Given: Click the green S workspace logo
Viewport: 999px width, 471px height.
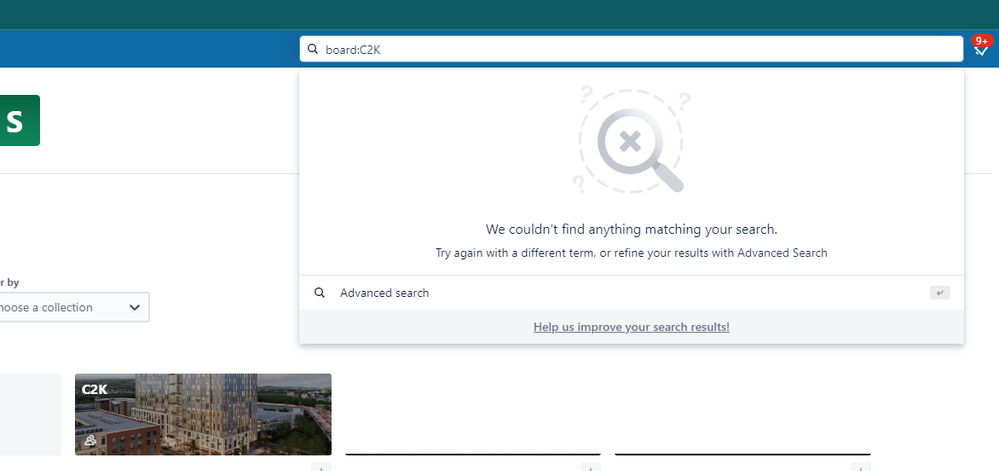Looking at the screenshot, I should point(19,120).
